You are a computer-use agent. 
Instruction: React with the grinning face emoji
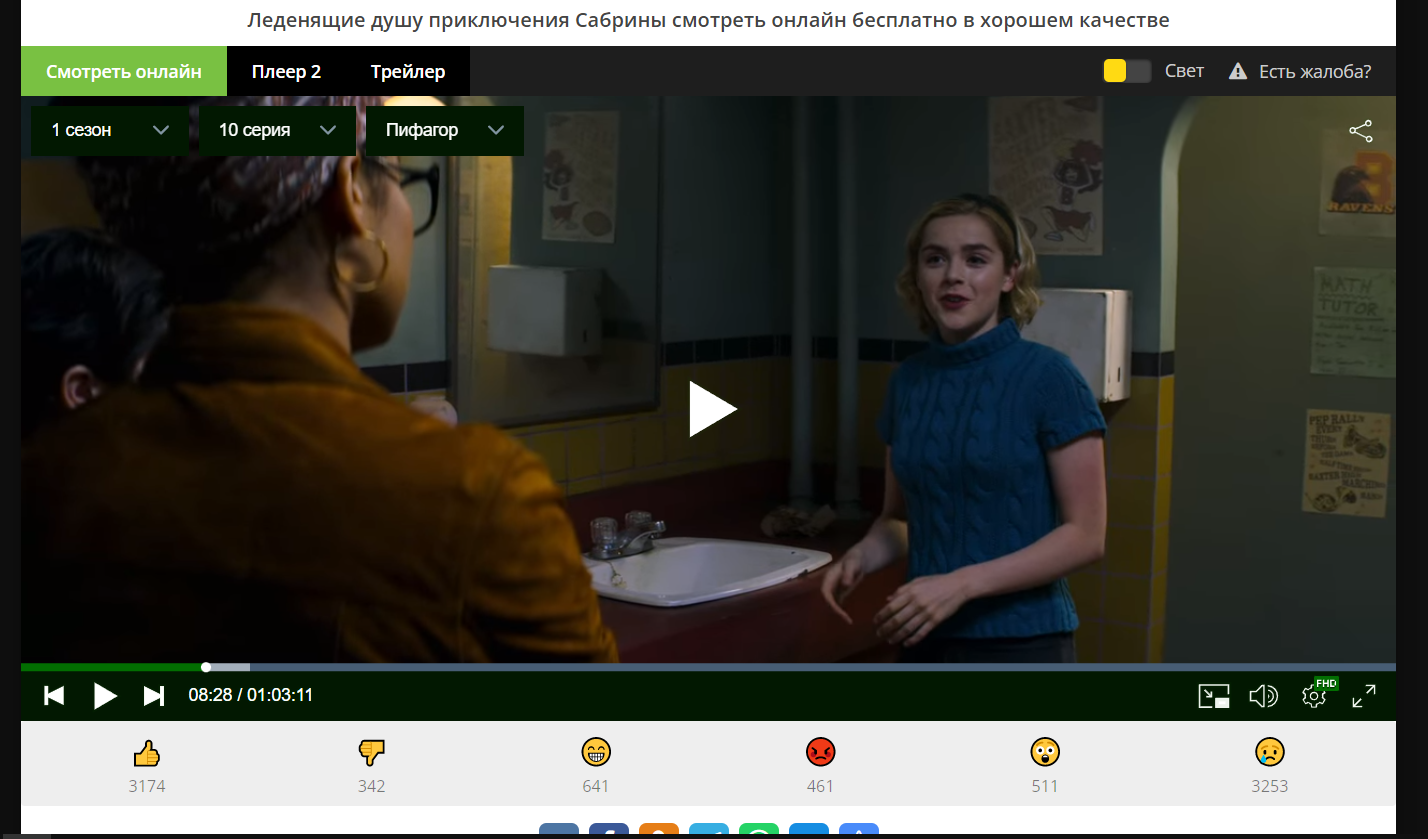click(596, 752)
